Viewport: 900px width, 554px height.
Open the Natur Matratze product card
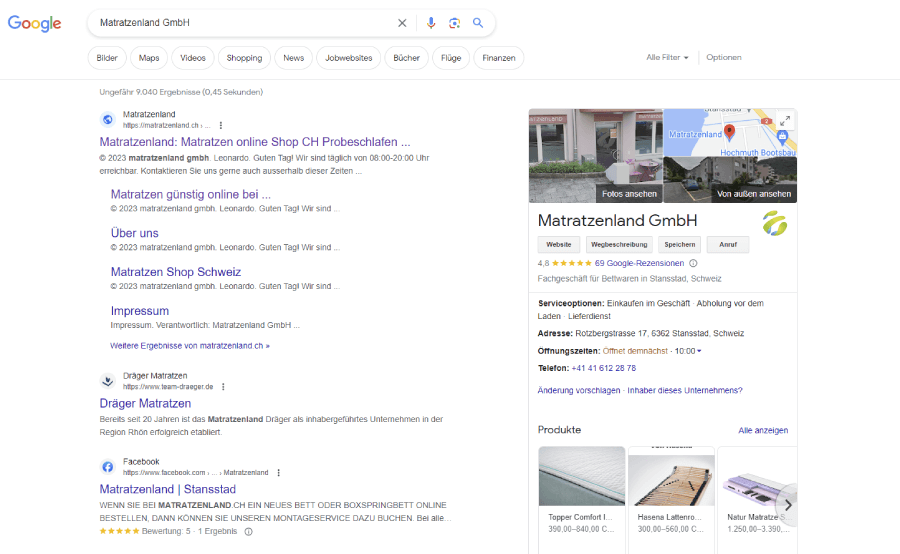click(757, 499)
